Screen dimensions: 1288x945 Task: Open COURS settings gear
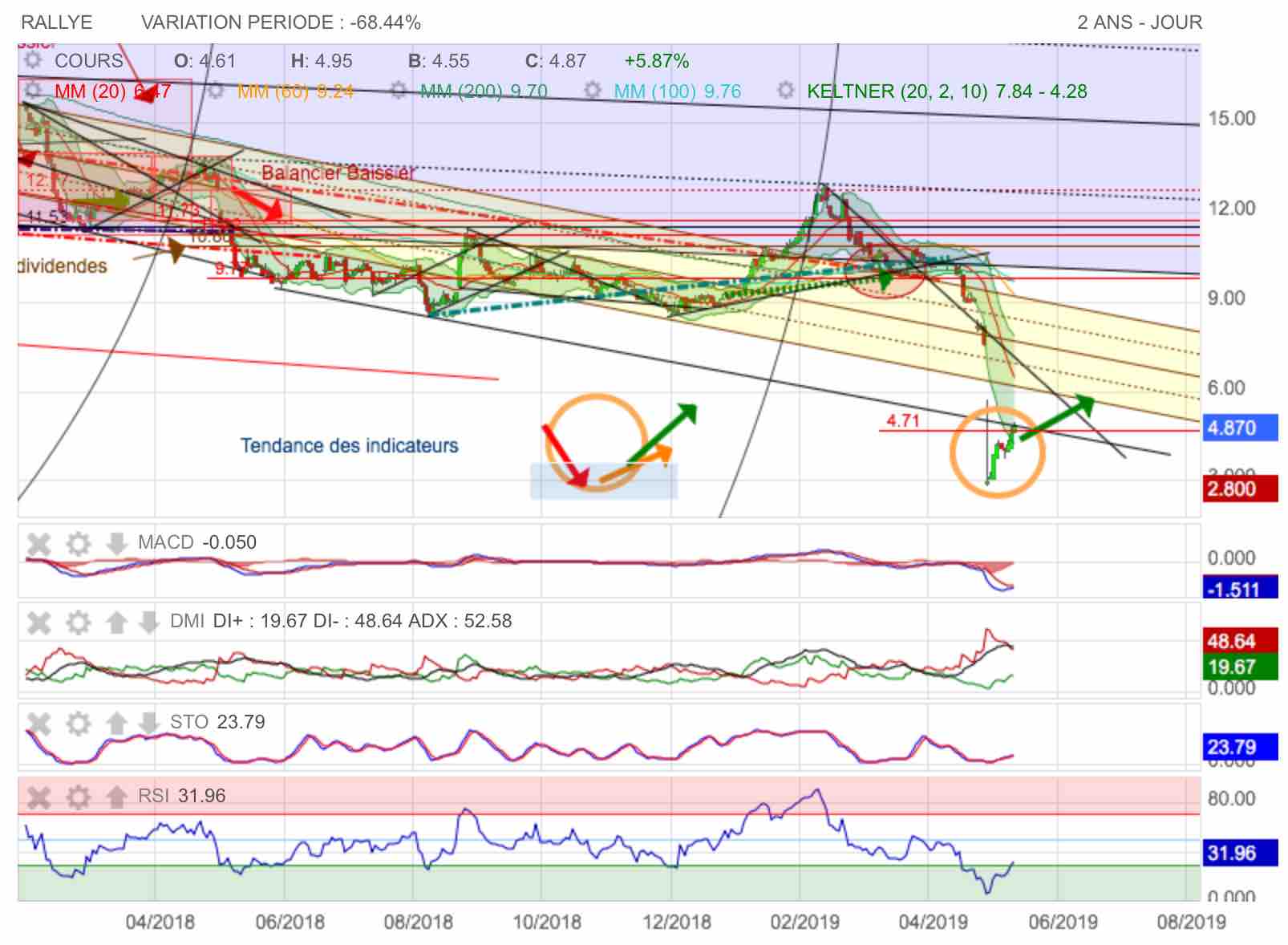click(x=33, y=61)
